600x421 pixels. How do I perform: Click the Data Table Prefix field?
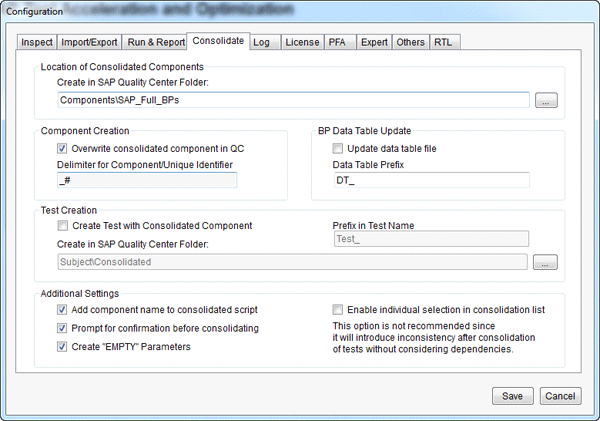click(x=430, y=181)
